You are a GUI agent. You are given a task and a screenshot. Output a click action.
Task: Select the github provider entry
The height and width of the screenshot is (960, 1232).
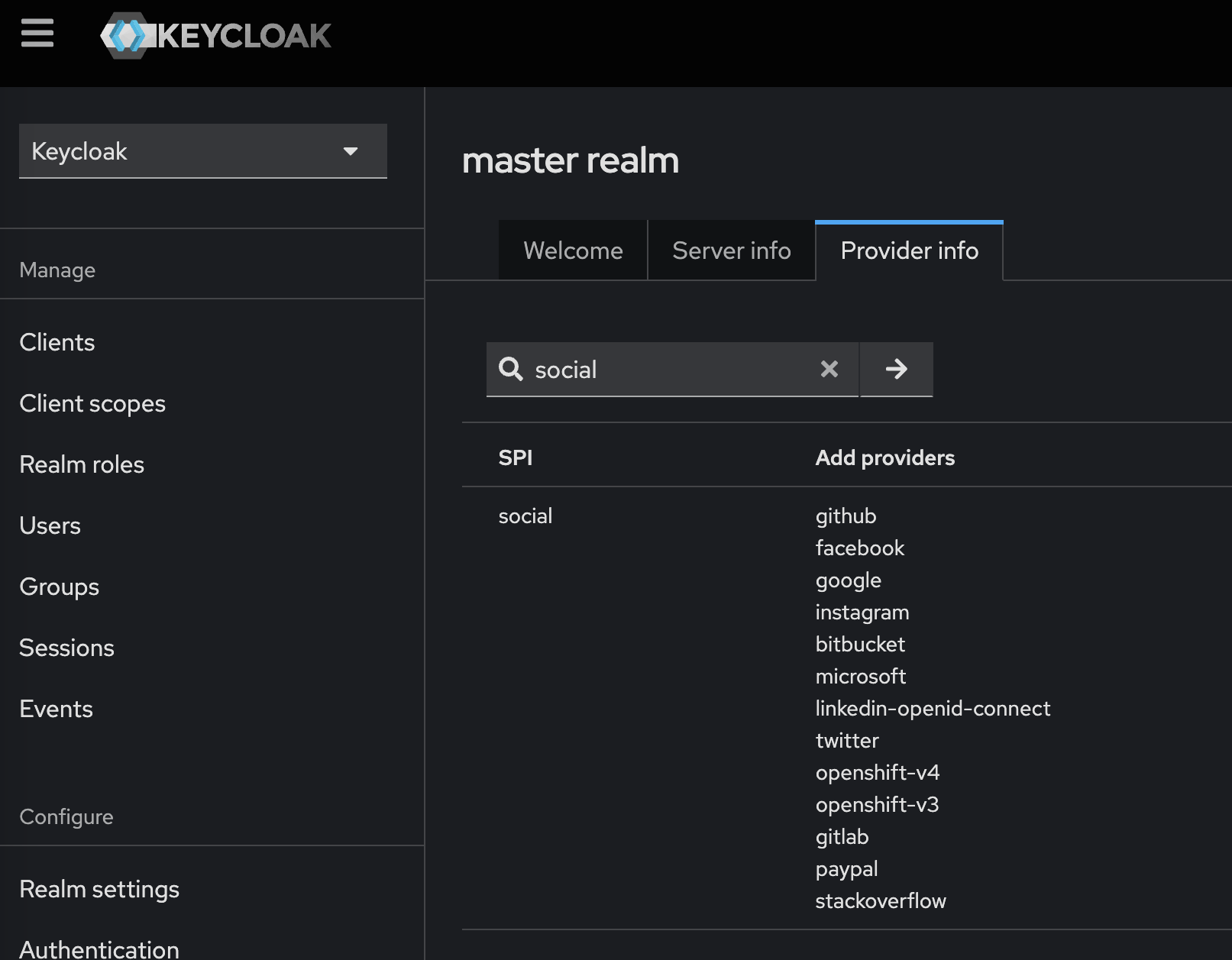846,516
